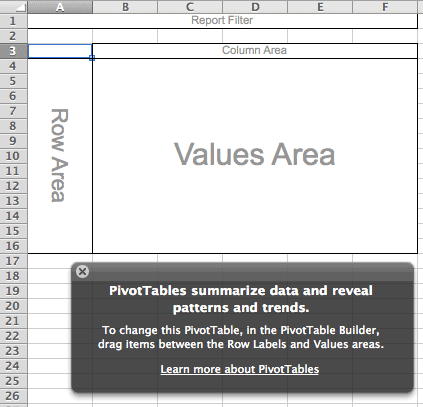Click cell B2
The image size is (423, 407).
pos(125,36)
